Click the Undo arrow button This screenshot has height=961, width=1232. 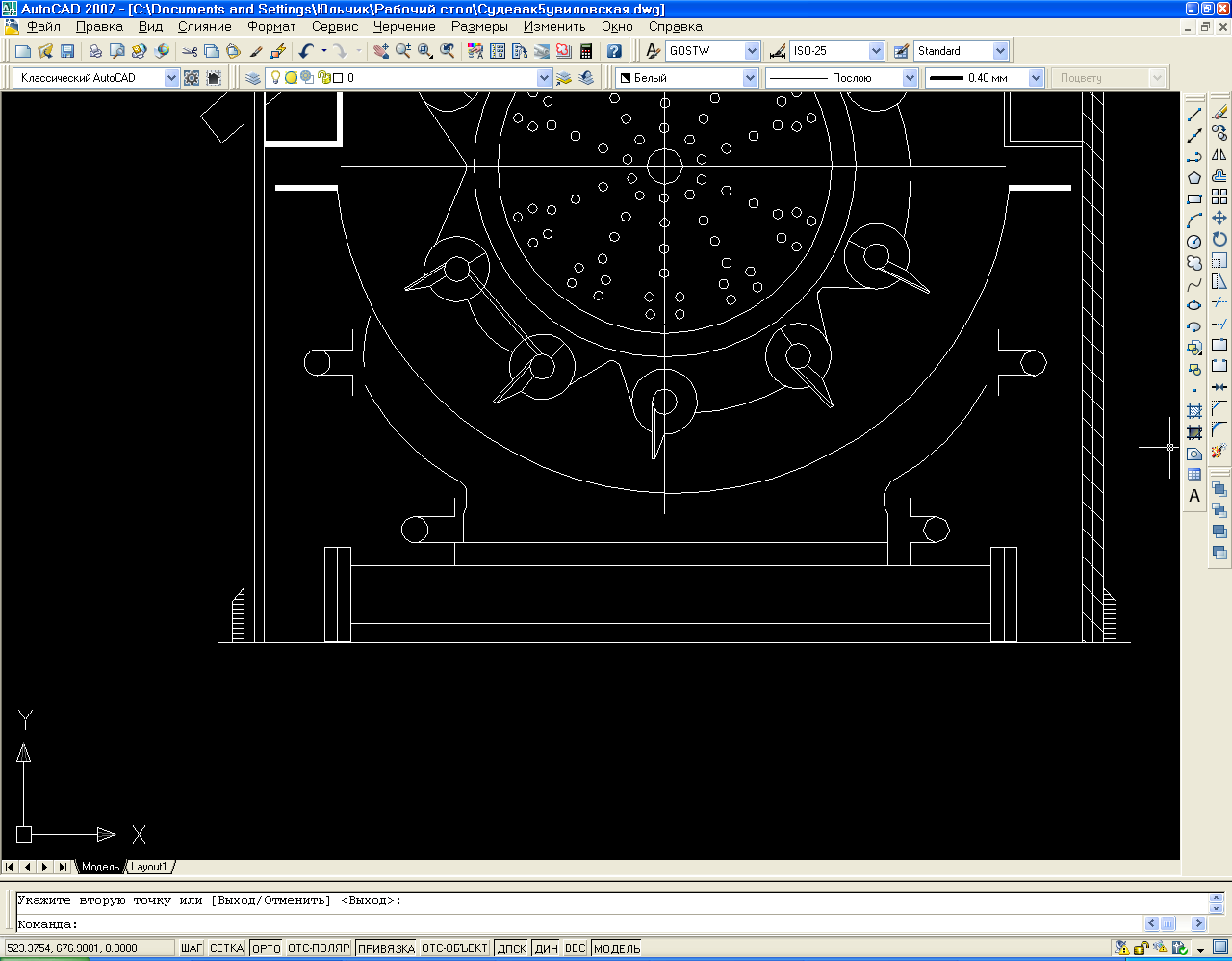(306, 51)
